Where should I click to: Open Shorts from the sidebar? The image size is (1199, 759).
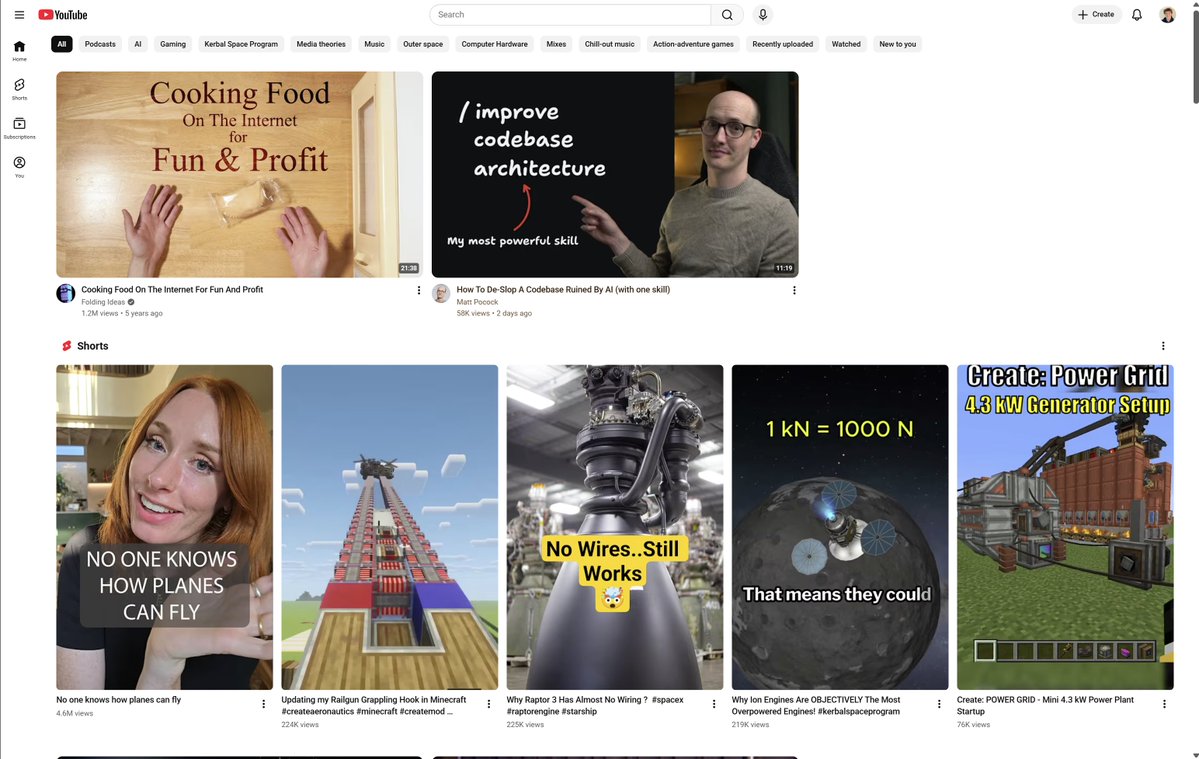19,89
